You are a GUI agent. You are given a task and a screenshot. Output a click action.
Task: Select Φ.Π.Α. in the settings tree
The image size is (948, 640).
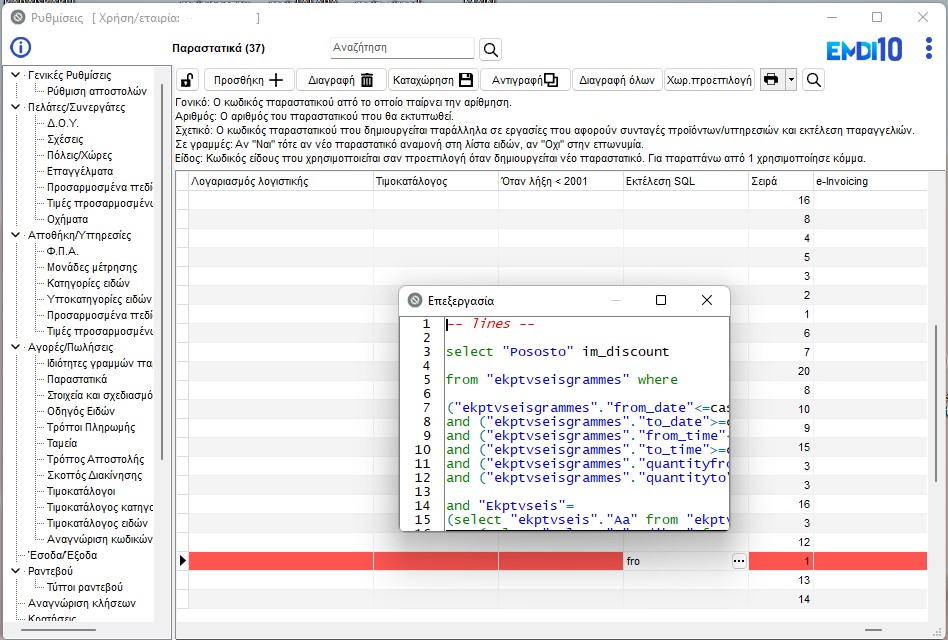[x=62, y=251]
